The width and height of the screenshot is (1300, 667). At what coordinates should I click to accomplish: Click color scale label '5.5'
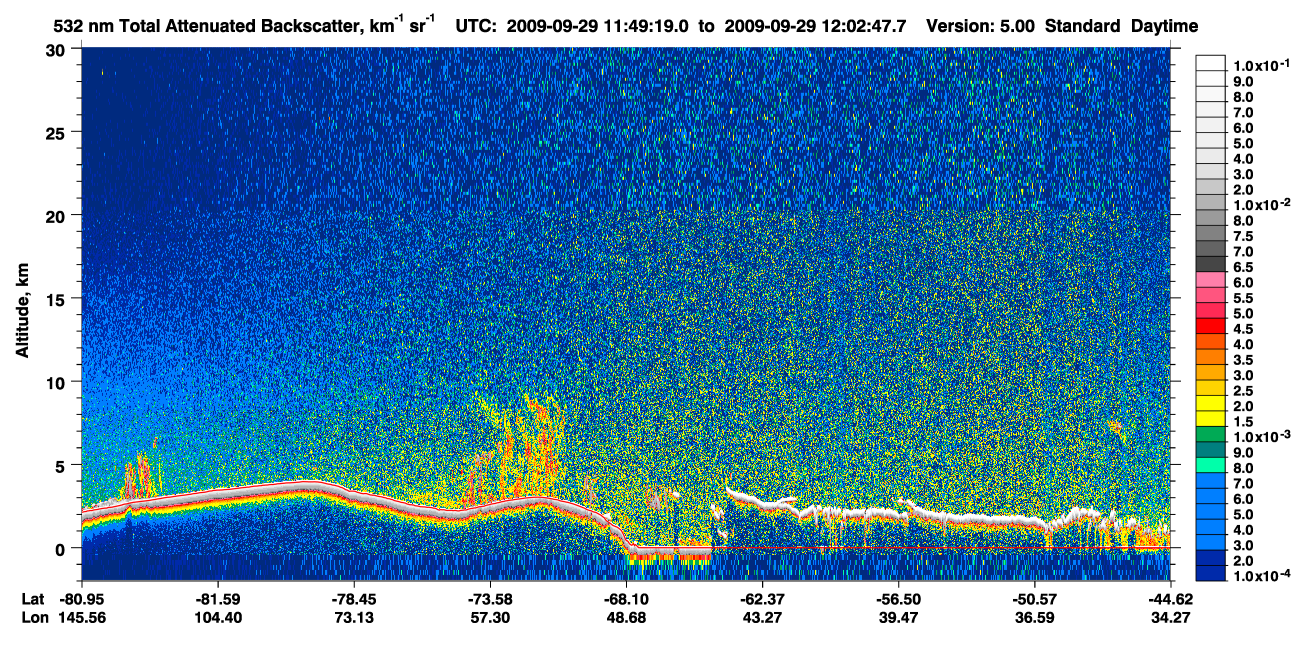[x=1244, y=297]
